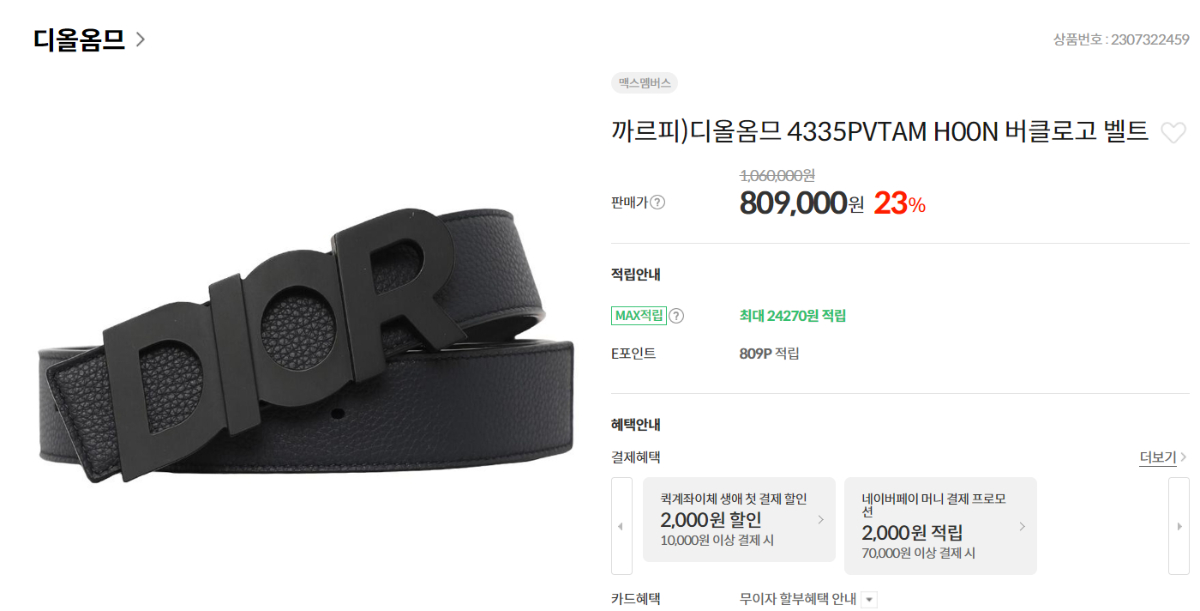Expand 더보기 for payment benefits

pos(1163,457)
